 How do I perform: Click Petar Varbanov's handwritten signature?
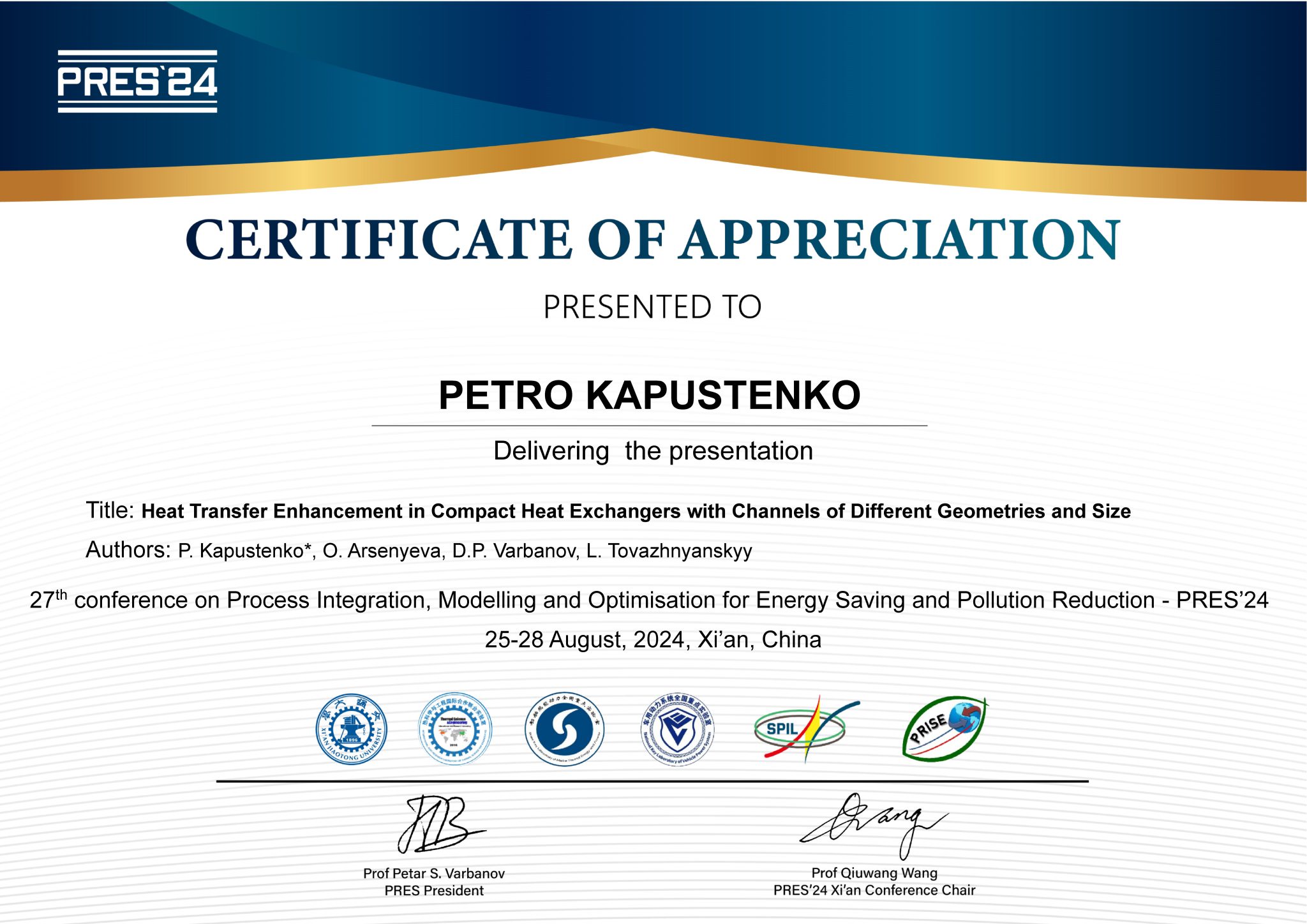pos(437,824)
